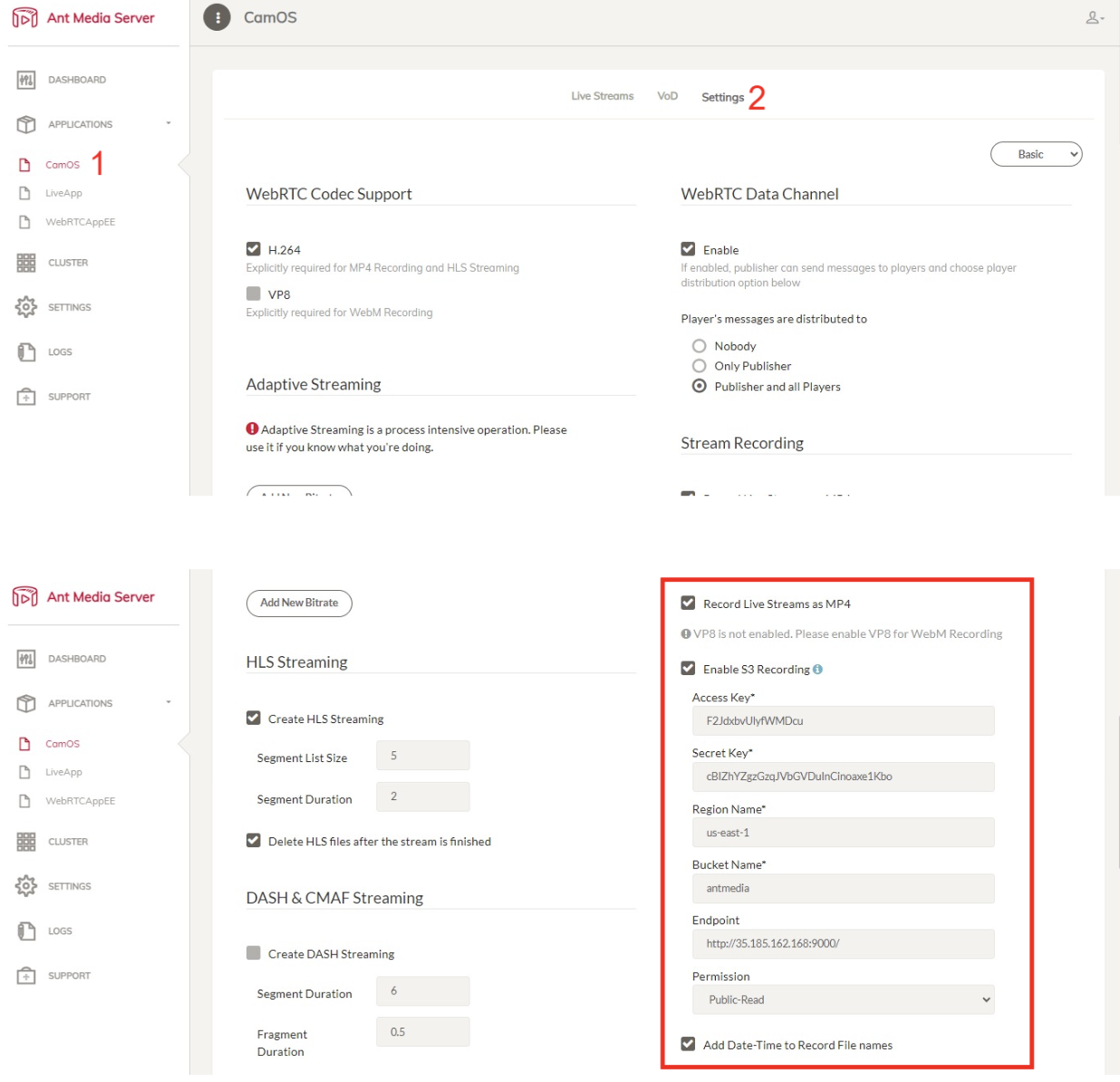Open the WebRTCAppEE application link in the upper sidebar
1120x1082 pixels.
[81, 222]
